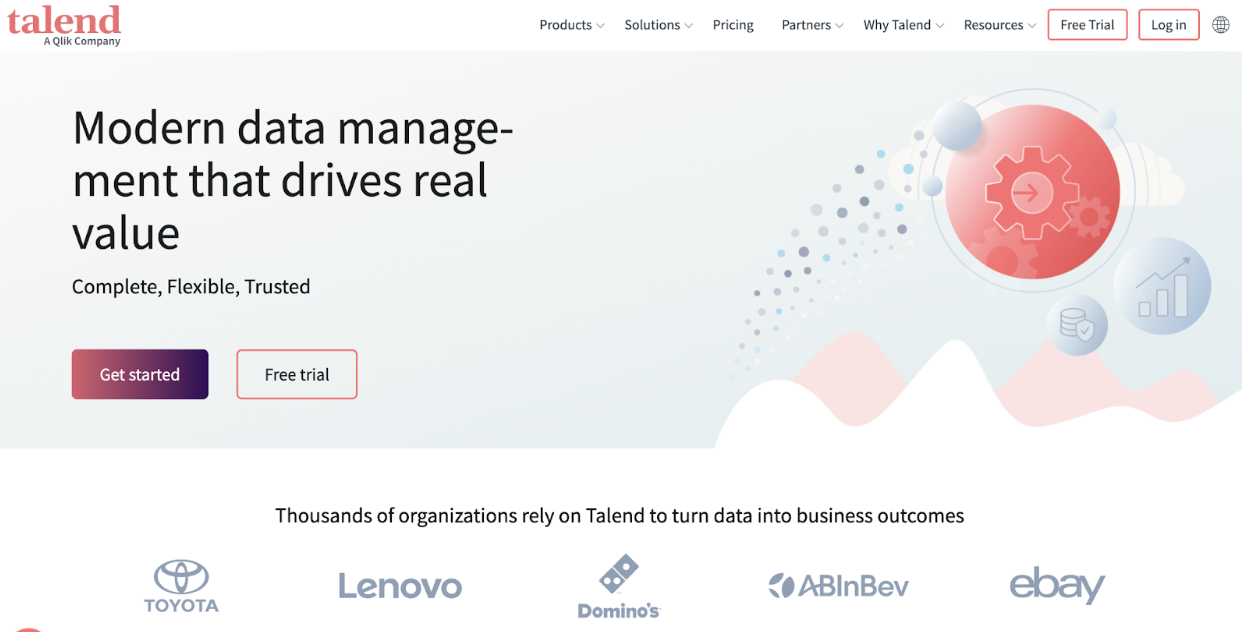Click the Talend logo in header
The width and height of the screenshot is (1242, 632).
64,24
